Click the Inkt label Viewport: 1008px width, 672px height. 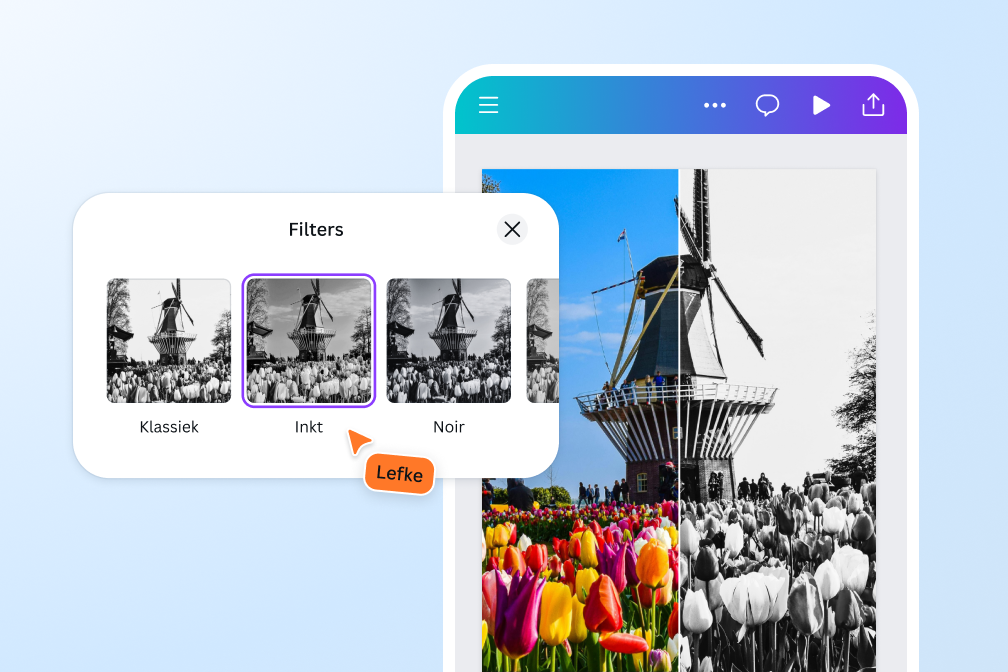[309, 427]
